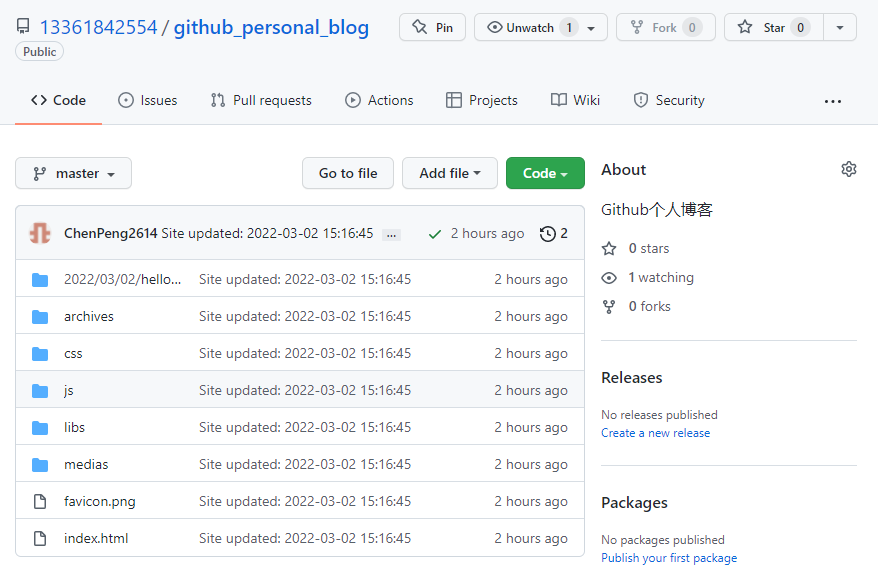Viewport: 878px width, 570px height.
Task: View the 0 stars link
Action: click(x=648, y=248)
